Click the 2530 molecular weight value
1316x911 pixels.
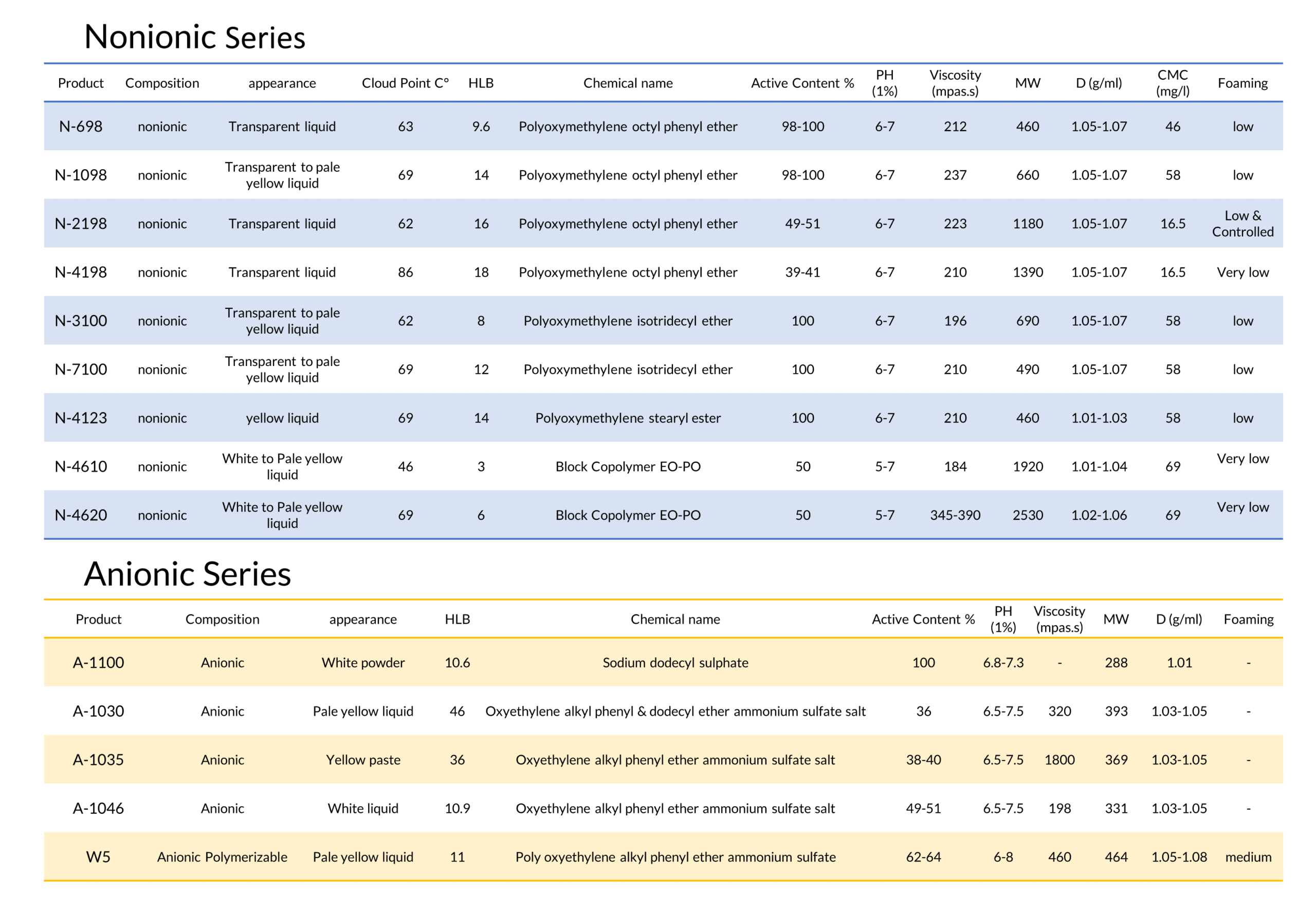pos(1027,516)
